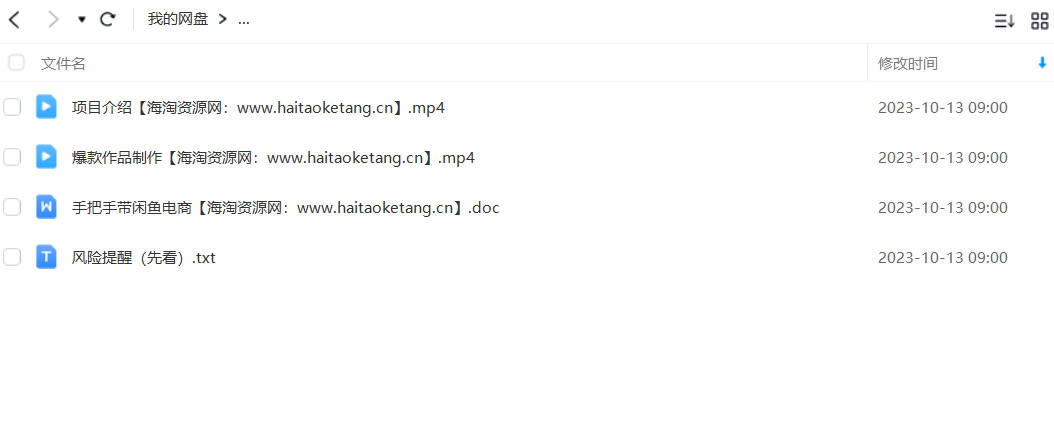The image size is (1054, 440).
Task: Click Word icon of 手把手带闲鱼电商 file
Action: [x=46, y=207]
